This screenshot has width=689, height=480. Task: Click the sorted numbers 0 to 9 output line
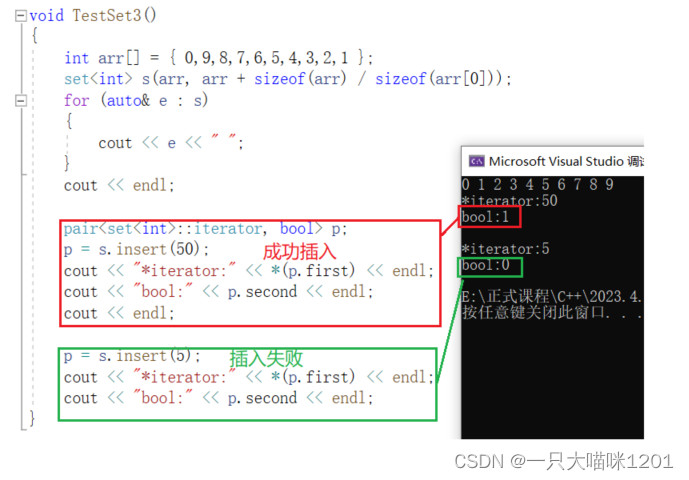click(538, 185)
